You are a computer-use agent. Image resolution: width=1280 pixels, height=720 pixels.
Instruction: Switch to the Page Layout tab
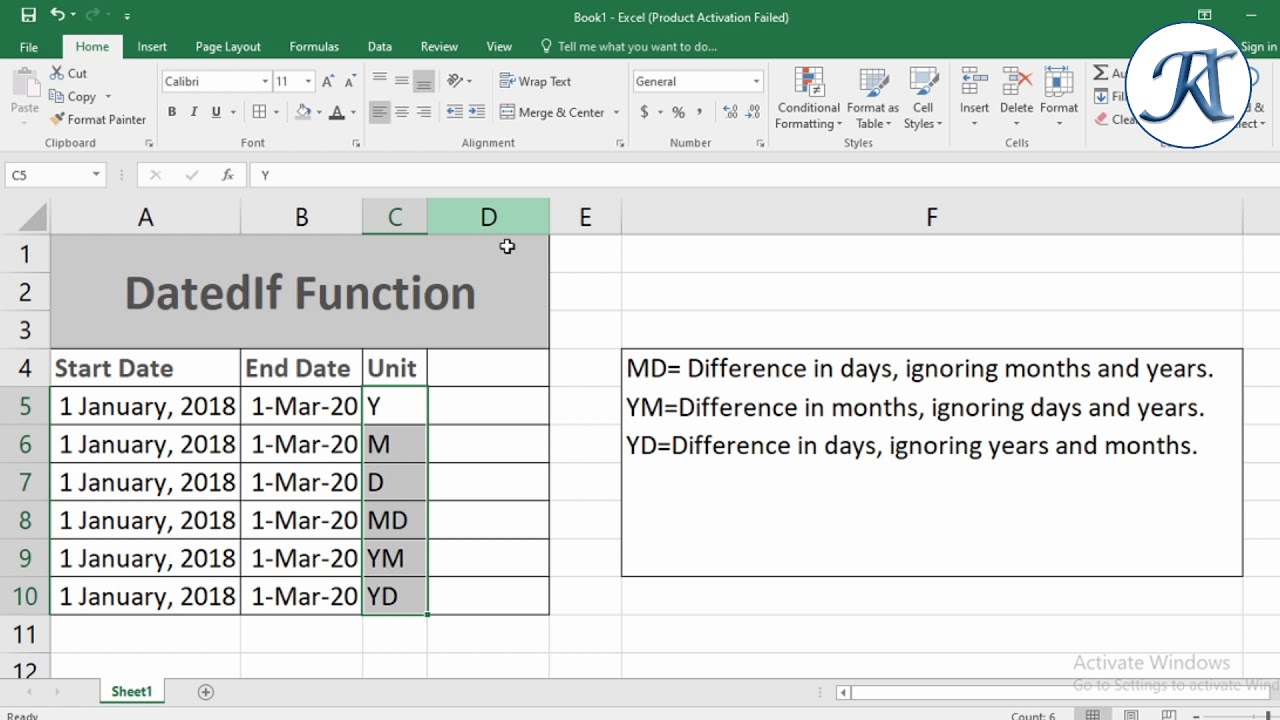(x=228, y=47)
